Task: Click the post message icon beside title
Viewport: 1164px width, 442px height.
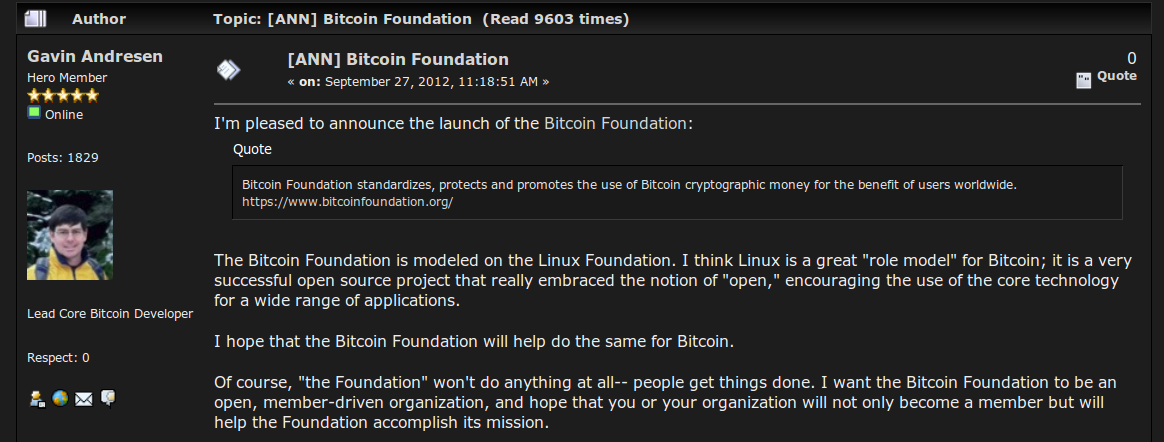Action: [229, 71]
